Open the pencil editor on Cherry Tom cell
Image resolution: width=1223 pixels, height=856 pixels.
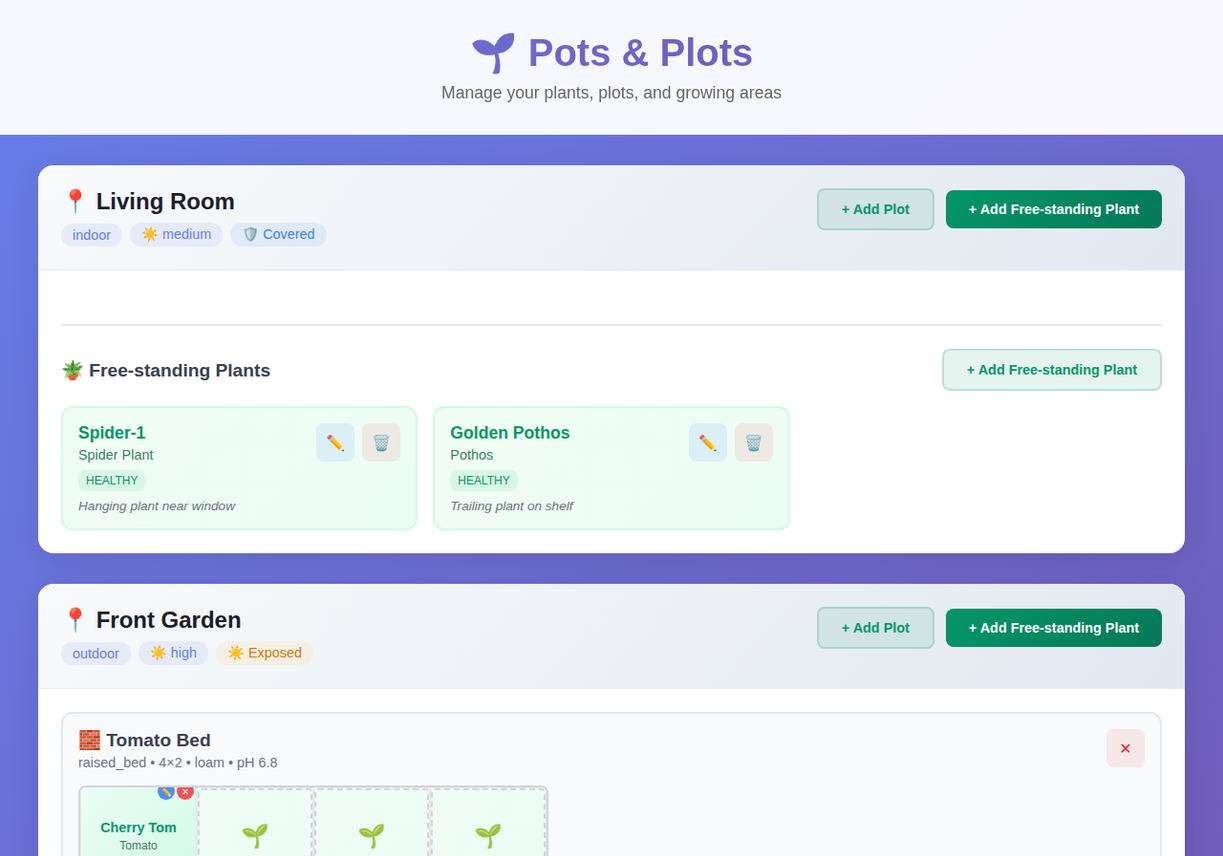click(166, 792)
